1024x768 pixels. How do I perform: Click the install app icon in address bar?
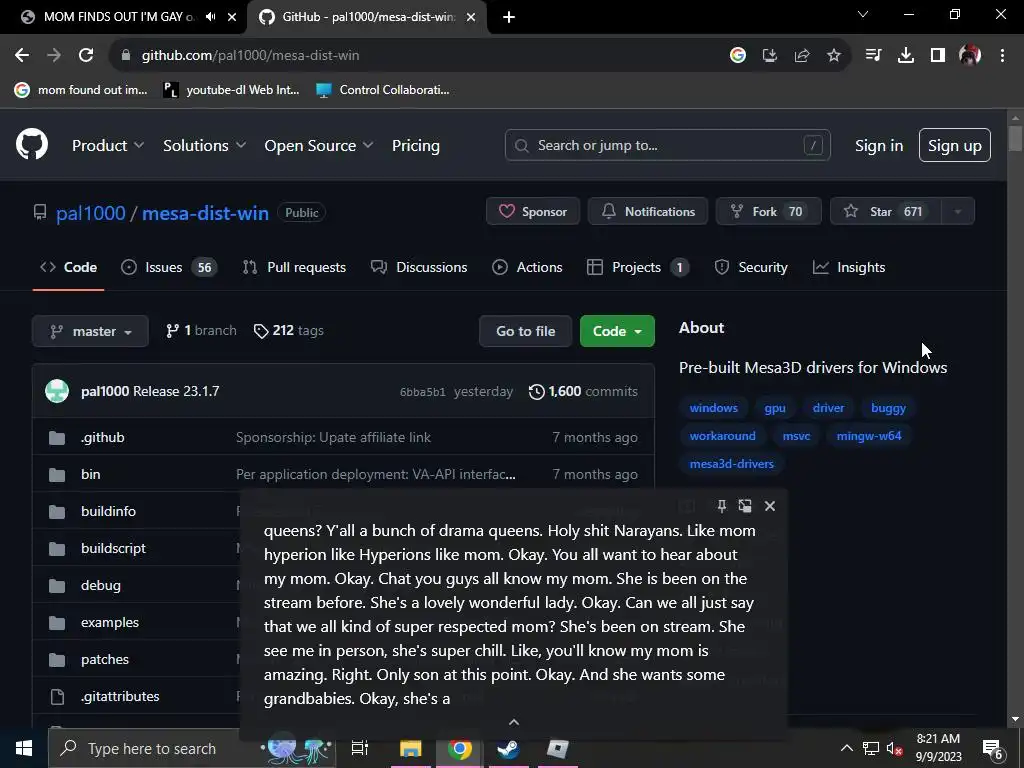click(x=770, y=56)
